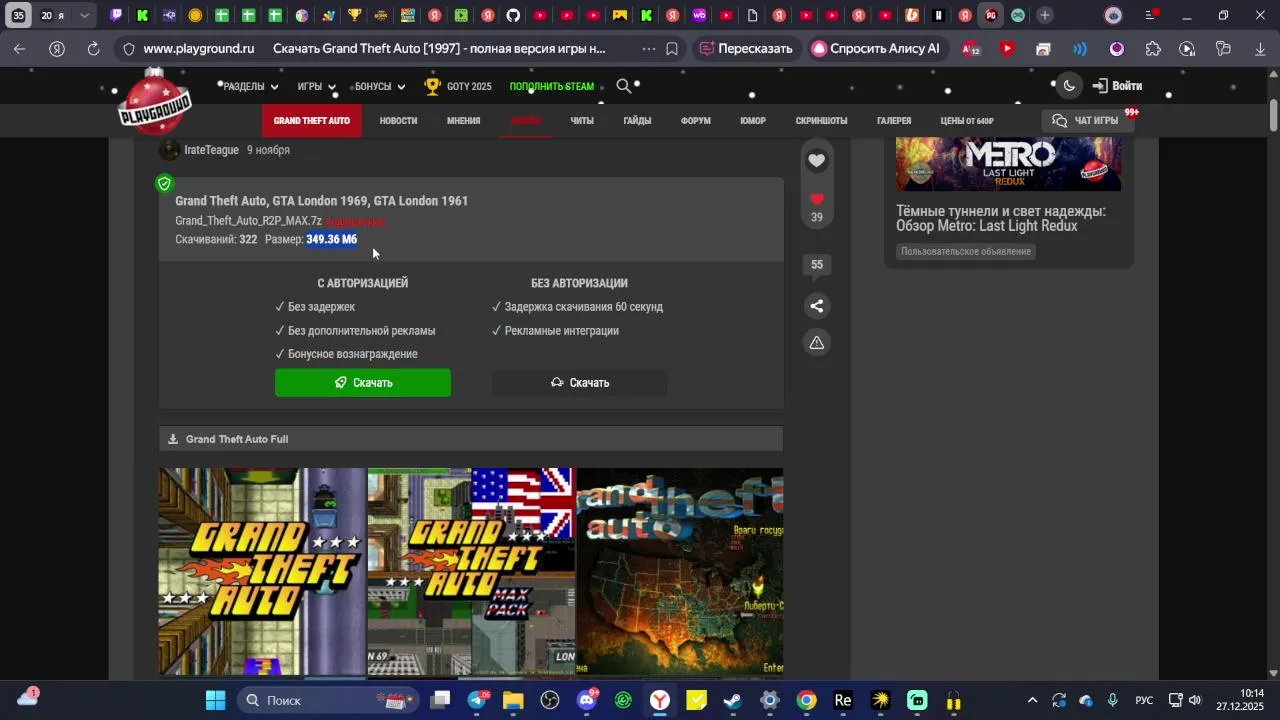Screen dimensions: 1280x720
Task: Click Пользовательское объявление label
Action: pos(966,251)
